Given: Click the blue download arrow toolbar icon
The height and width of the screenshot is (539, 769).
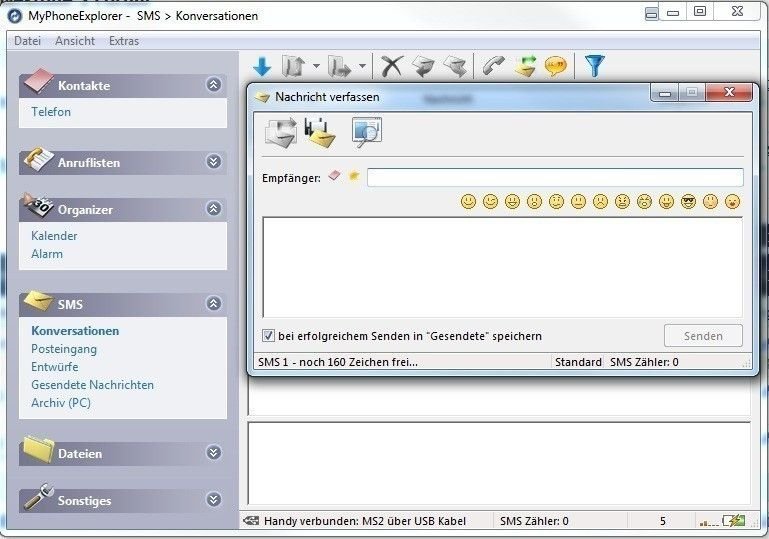Looking at the screenshot, I should [x=262, y=66].
